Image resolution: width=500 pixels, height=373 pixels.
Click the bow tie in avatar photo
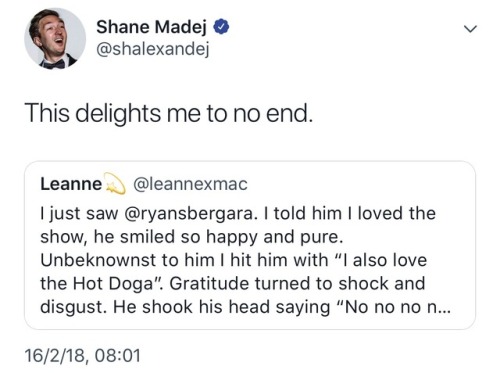[54, 63]
